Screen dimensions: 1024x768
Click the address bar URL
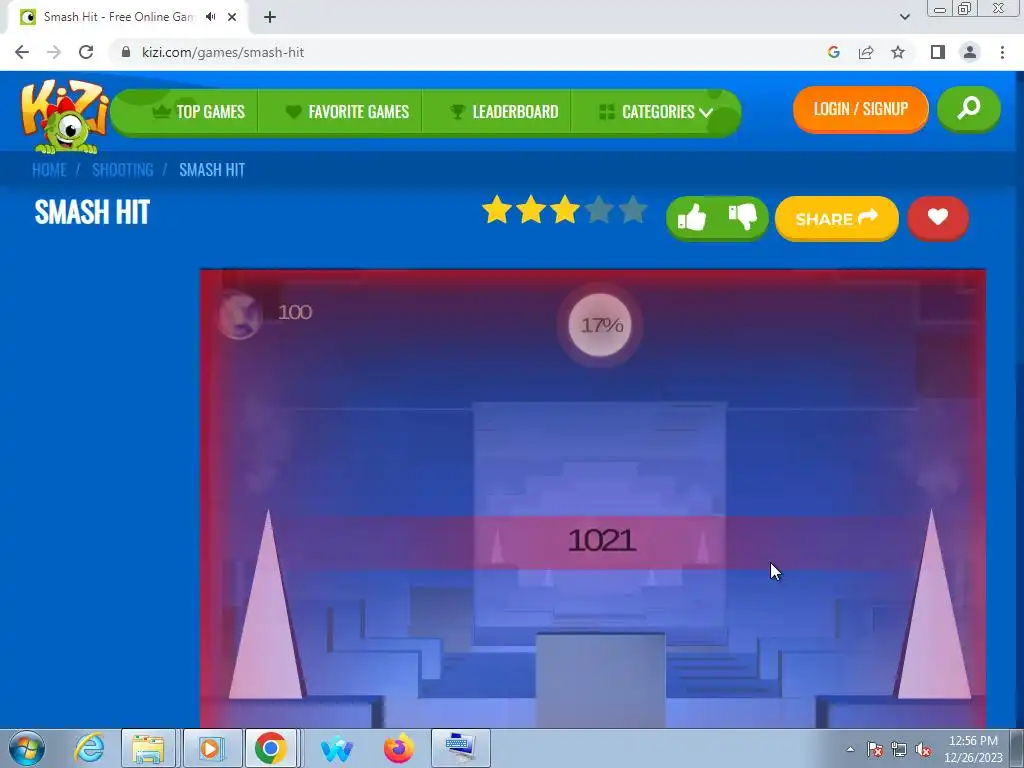(x=223, y=52)
